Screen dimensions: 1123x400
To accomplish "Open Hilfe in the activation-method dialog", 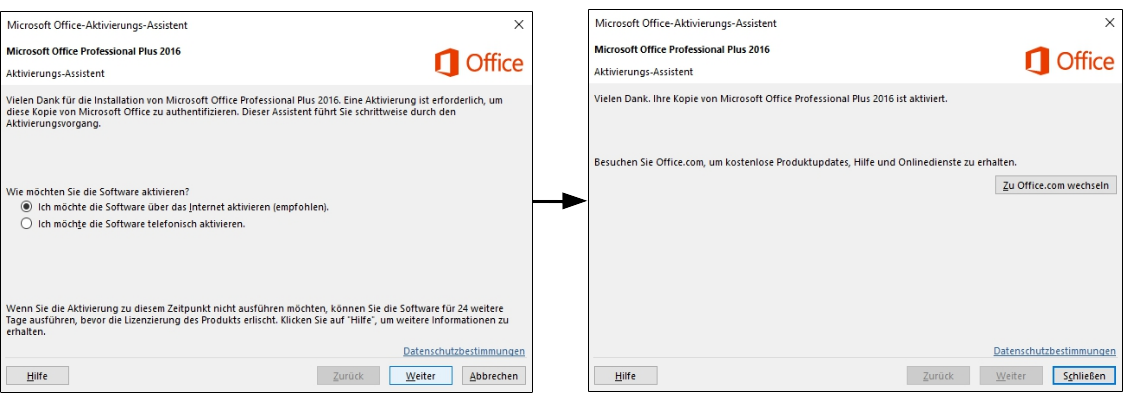I will click(x=37, y=376).
